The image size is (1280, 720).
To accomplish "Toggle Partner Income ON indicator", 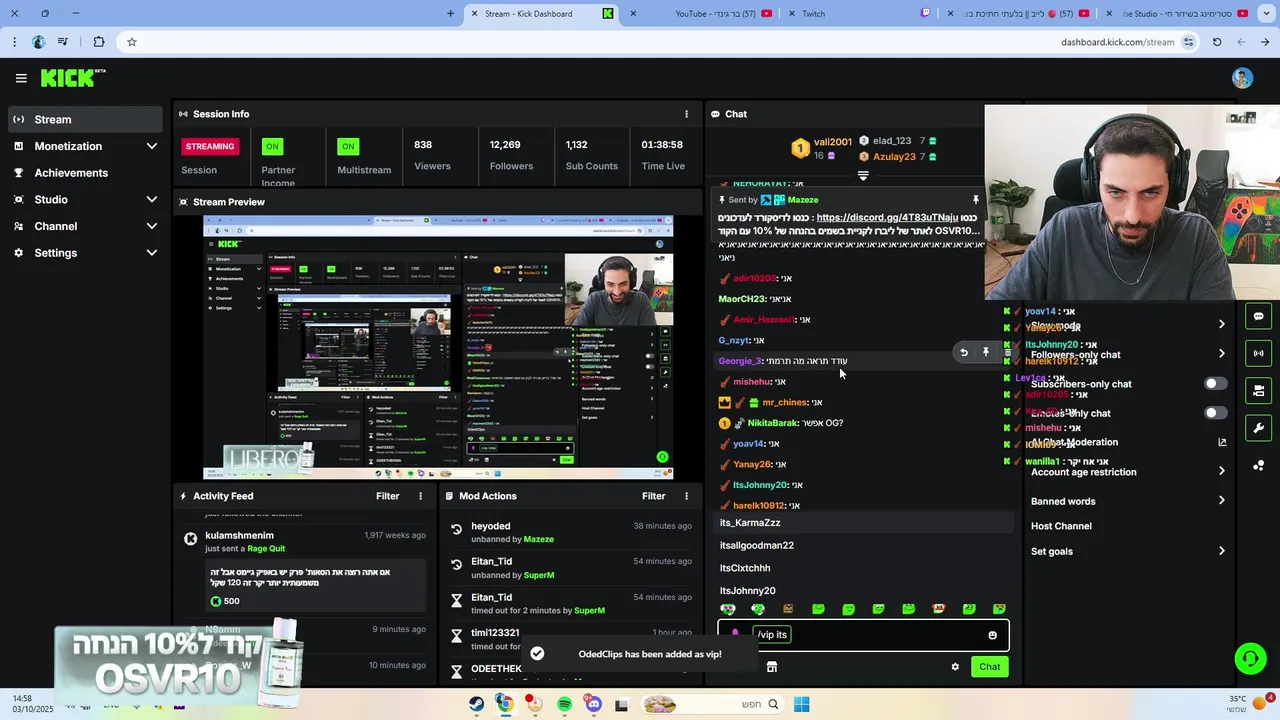I will pos(272,146).
